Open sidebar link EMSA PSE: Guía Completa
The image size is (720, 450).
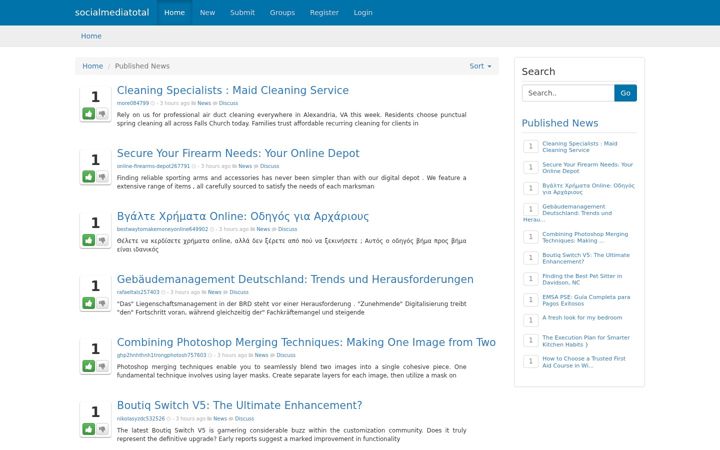pos(586,300)
